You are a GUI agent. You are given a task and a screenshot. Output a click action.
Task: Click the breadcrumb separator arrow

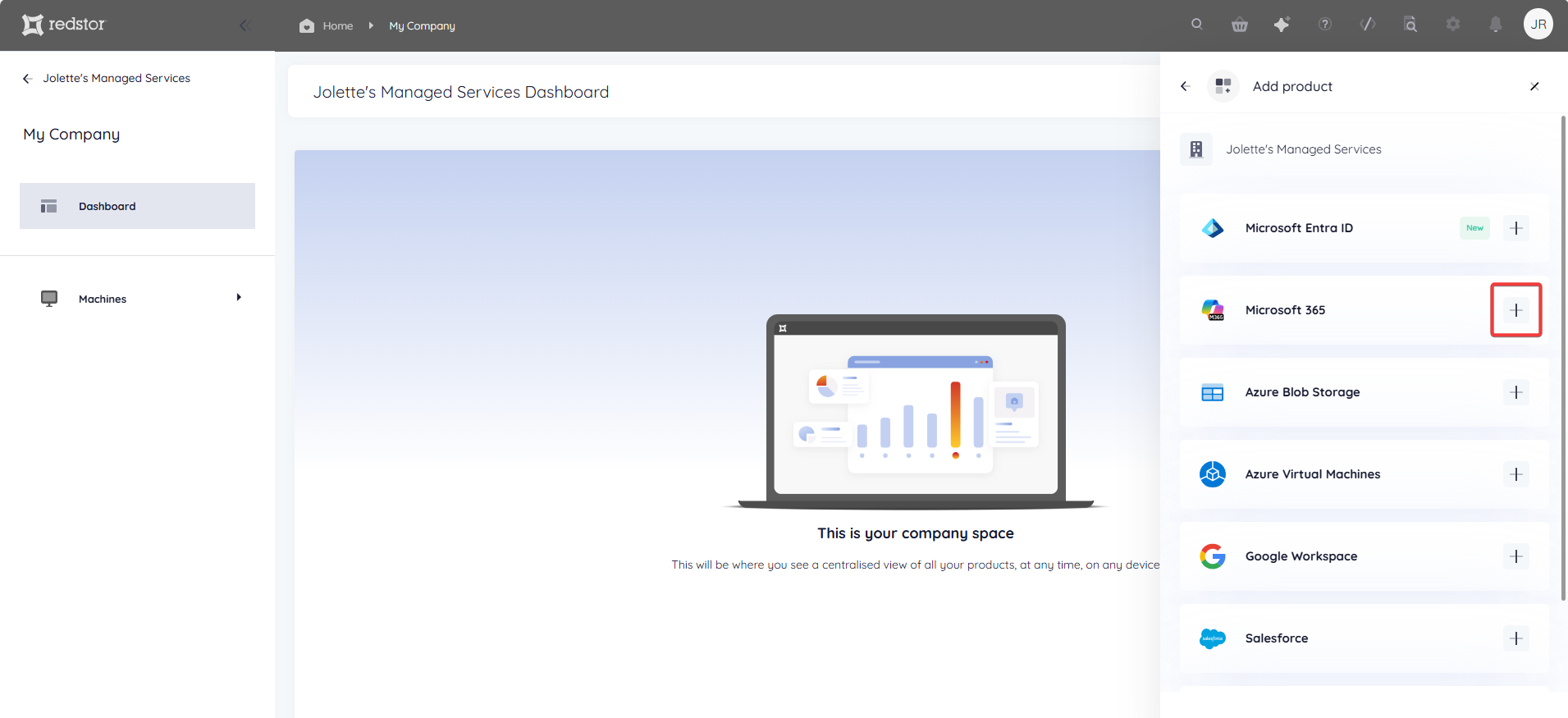click(371, 25)
